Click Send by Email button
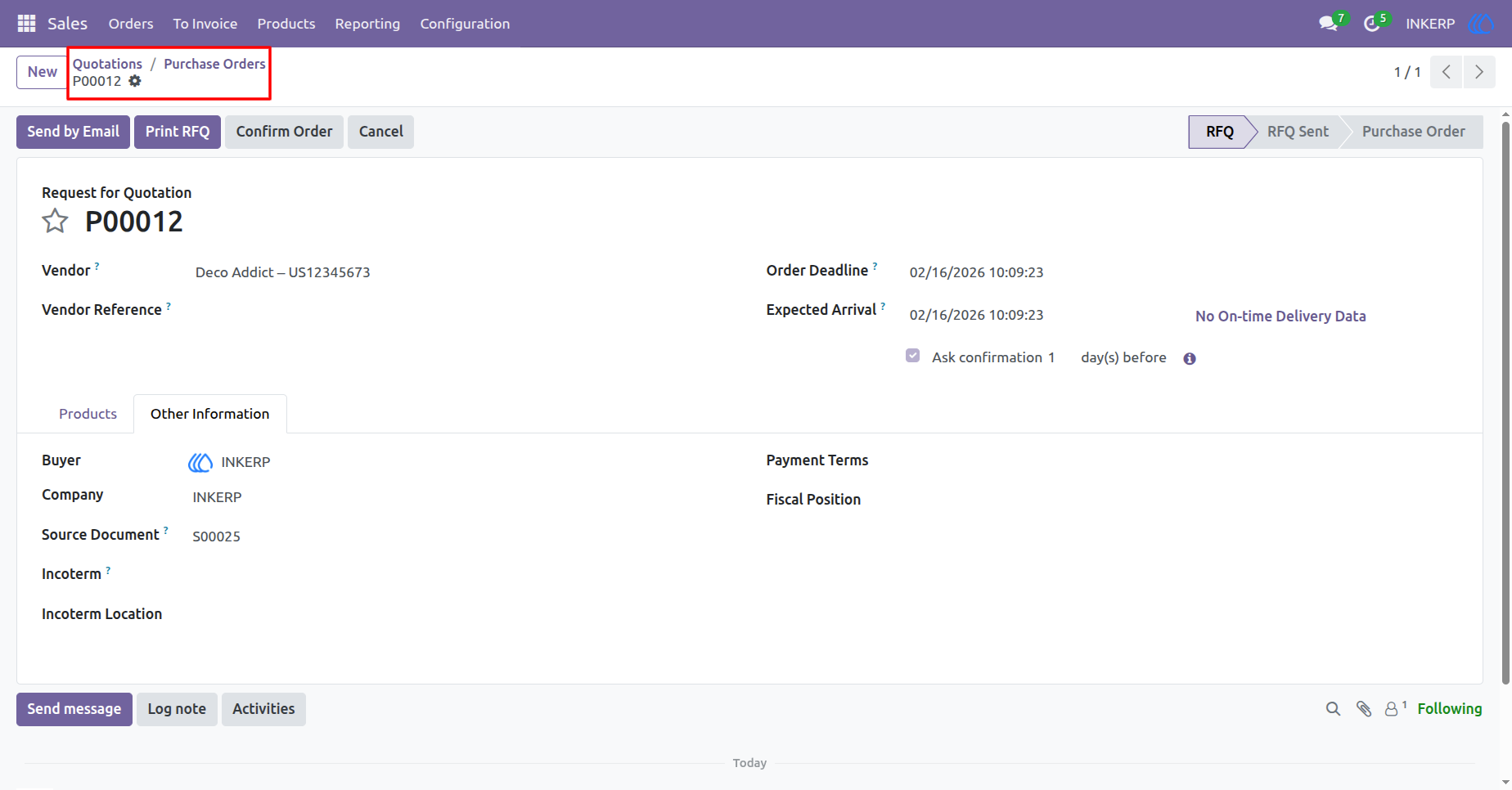The image size is (1512, 790). click(x=73, y=132)
